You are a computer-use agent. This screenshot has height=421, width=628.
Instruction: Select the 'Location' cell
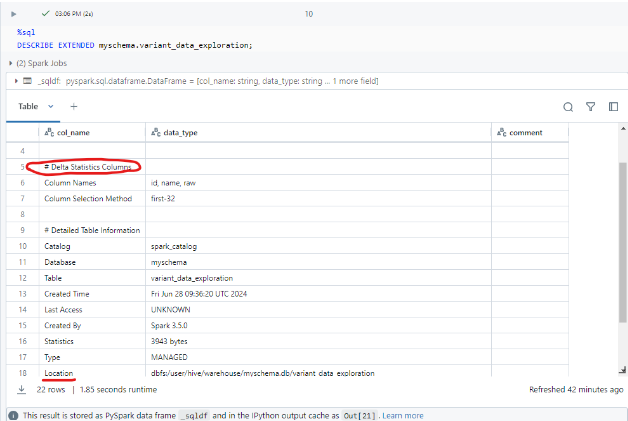[92, 371]
